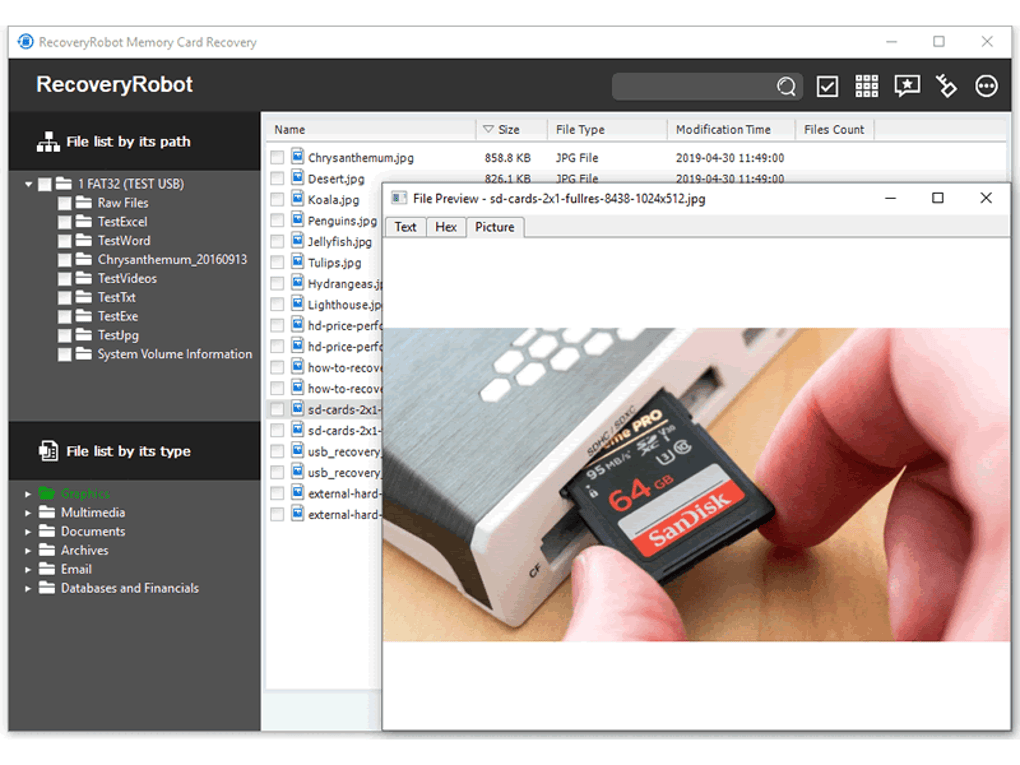Click the document icon beside 'File list by its type'
1020x765 pixels.
pos(48,451)
